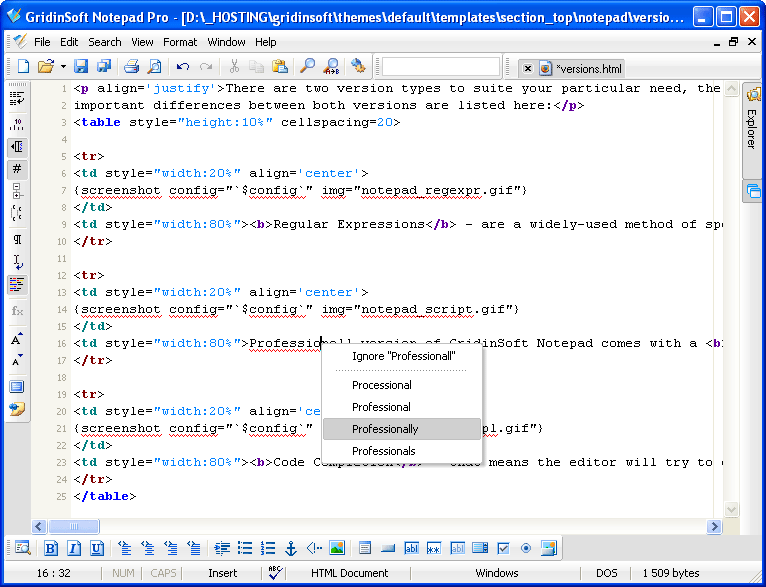Open the settings gear icon in toolbar
This screenshot has width=766, height=587.
(x=358, y=66)
